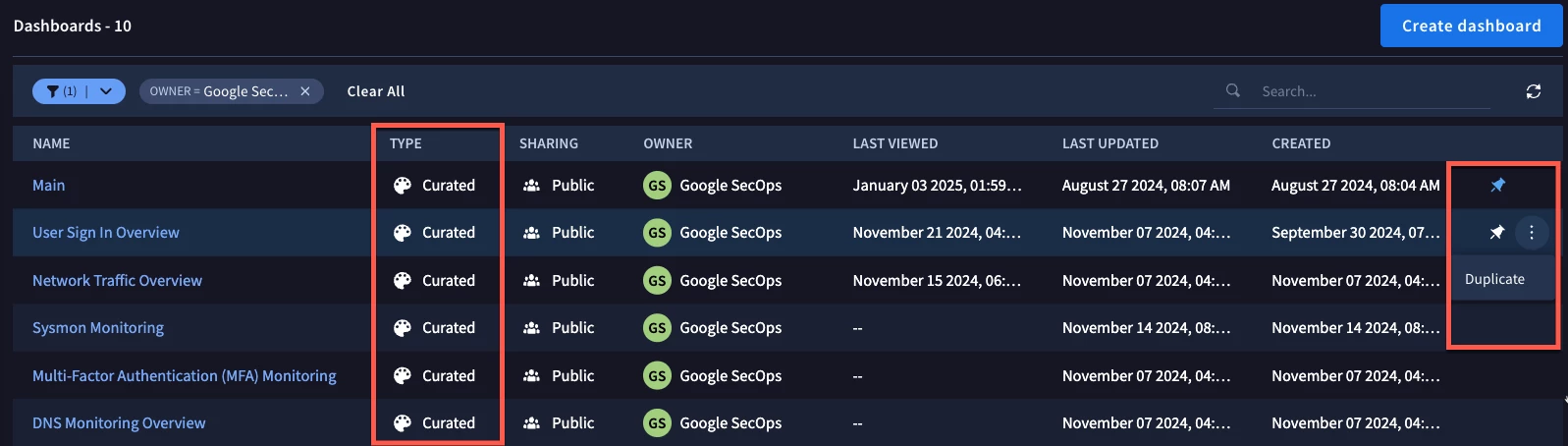Click Dashboards - 10 heading
The height and width of the screenshot is (446, 1568).
pos(73,26)
